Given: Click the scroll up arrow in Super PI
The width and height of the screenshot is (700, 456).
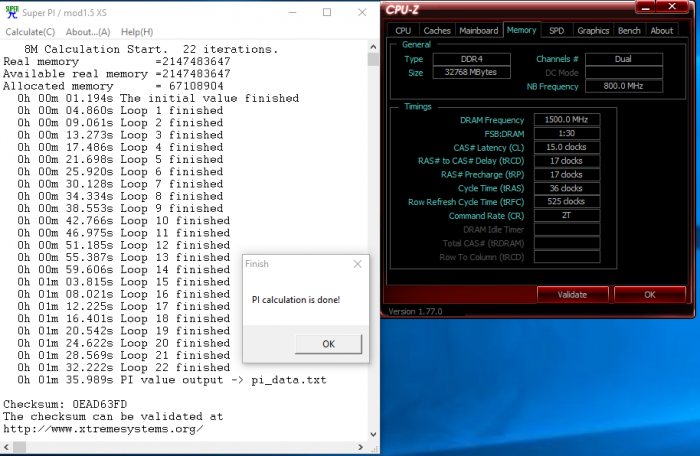Looking at the screenshot, I should 373,46.
